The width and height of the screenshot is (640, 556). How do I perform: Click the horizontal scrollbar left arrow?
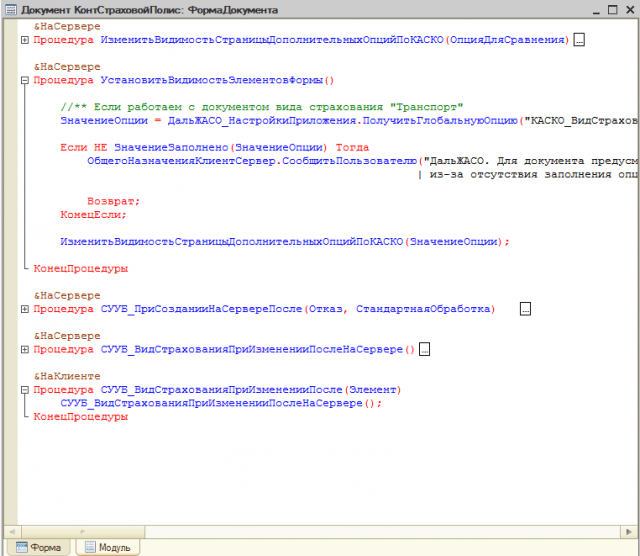coord(12,532)
